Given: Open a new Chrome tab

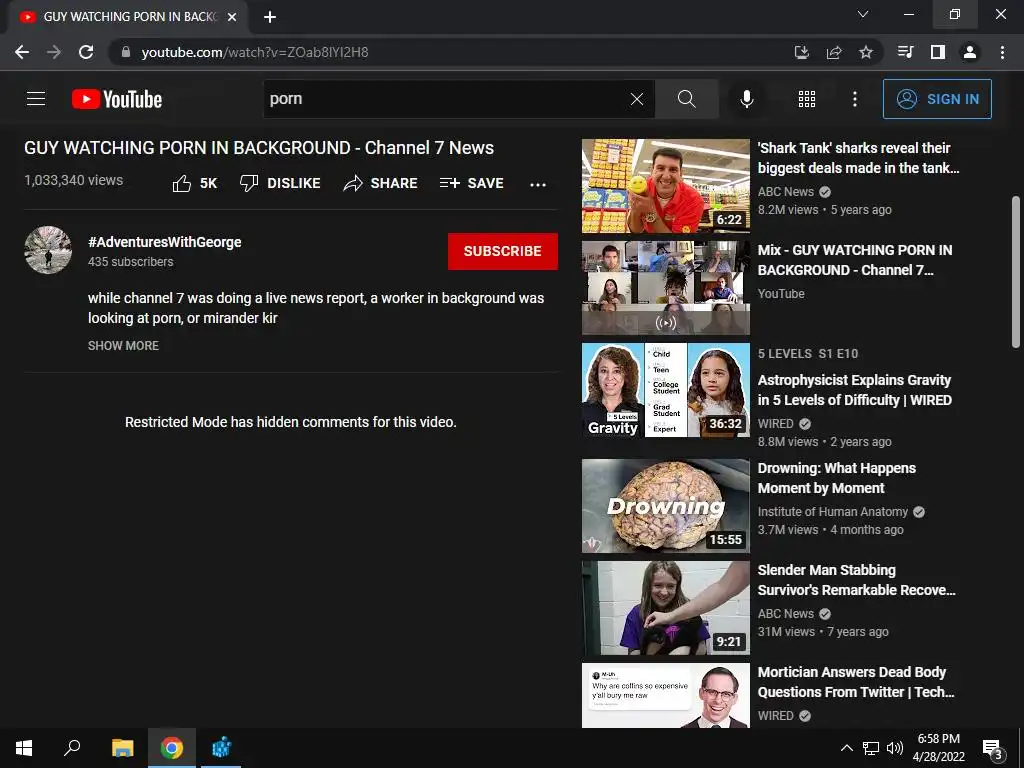Looking at the screenshot, I should [270, 17].
